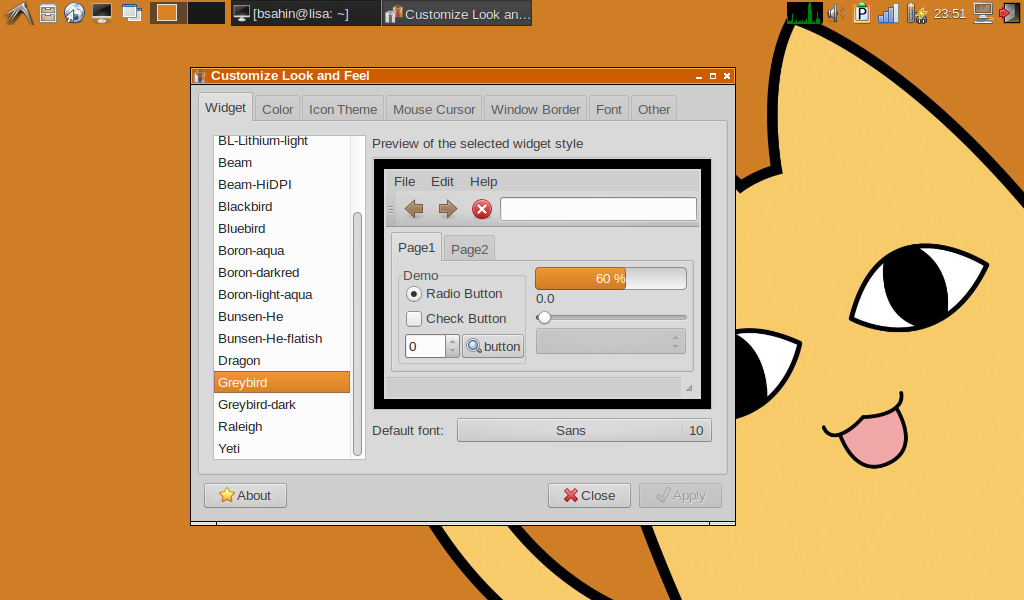This screenshot has width=1024, height=600.
Task: Click the red stop icon in preview
Action: pyautogui.click(x=482, y=209)
